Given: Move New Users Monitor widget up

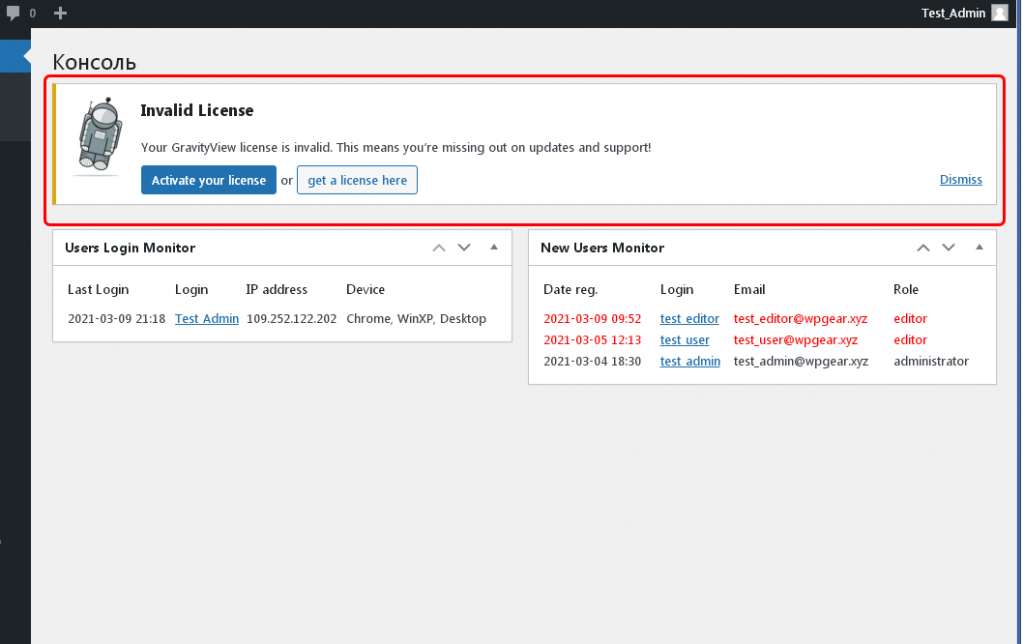Looking at the screenshot, I should click(923, 248).
